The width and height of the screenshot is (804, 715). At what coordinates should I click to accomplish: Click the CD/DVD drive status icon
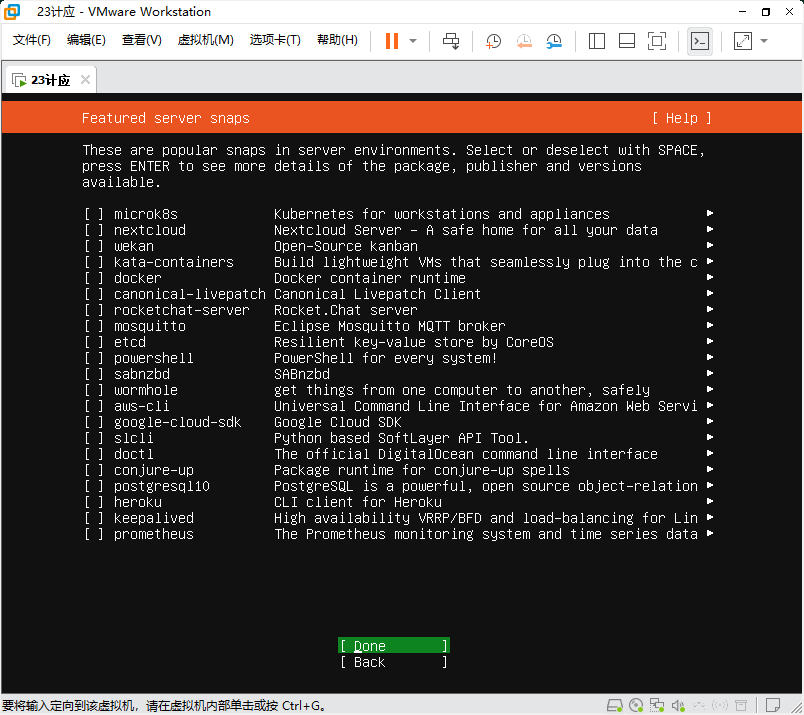(636, 706)
